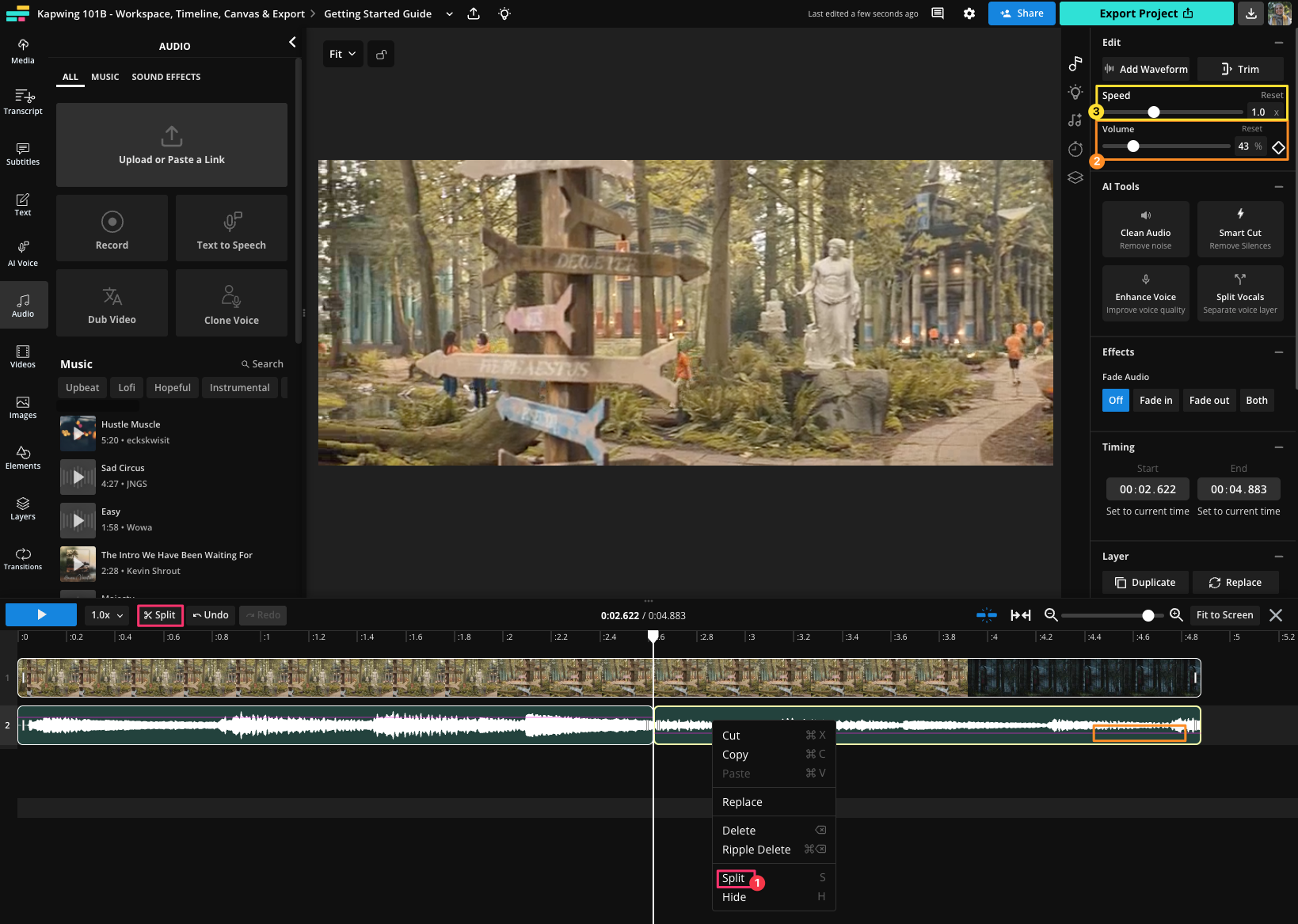This screenshot has width=1298, height=924.
Task: Open the Transitions panel
Action: click(x=22, y=558)
